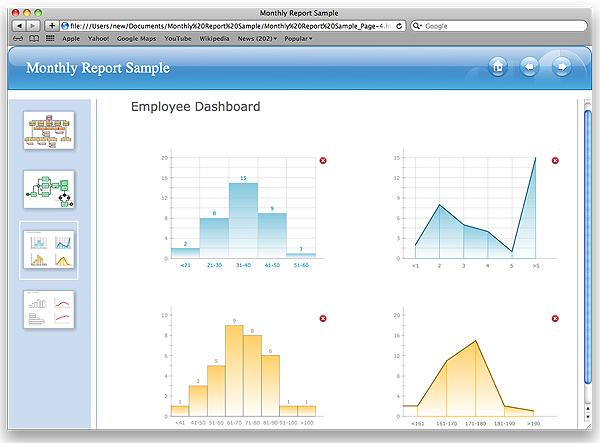Expand the Popular bookmarks dropdown
The height and width of the screenshot is (443, 600).
pyautogui.click(x=298, y=38)
